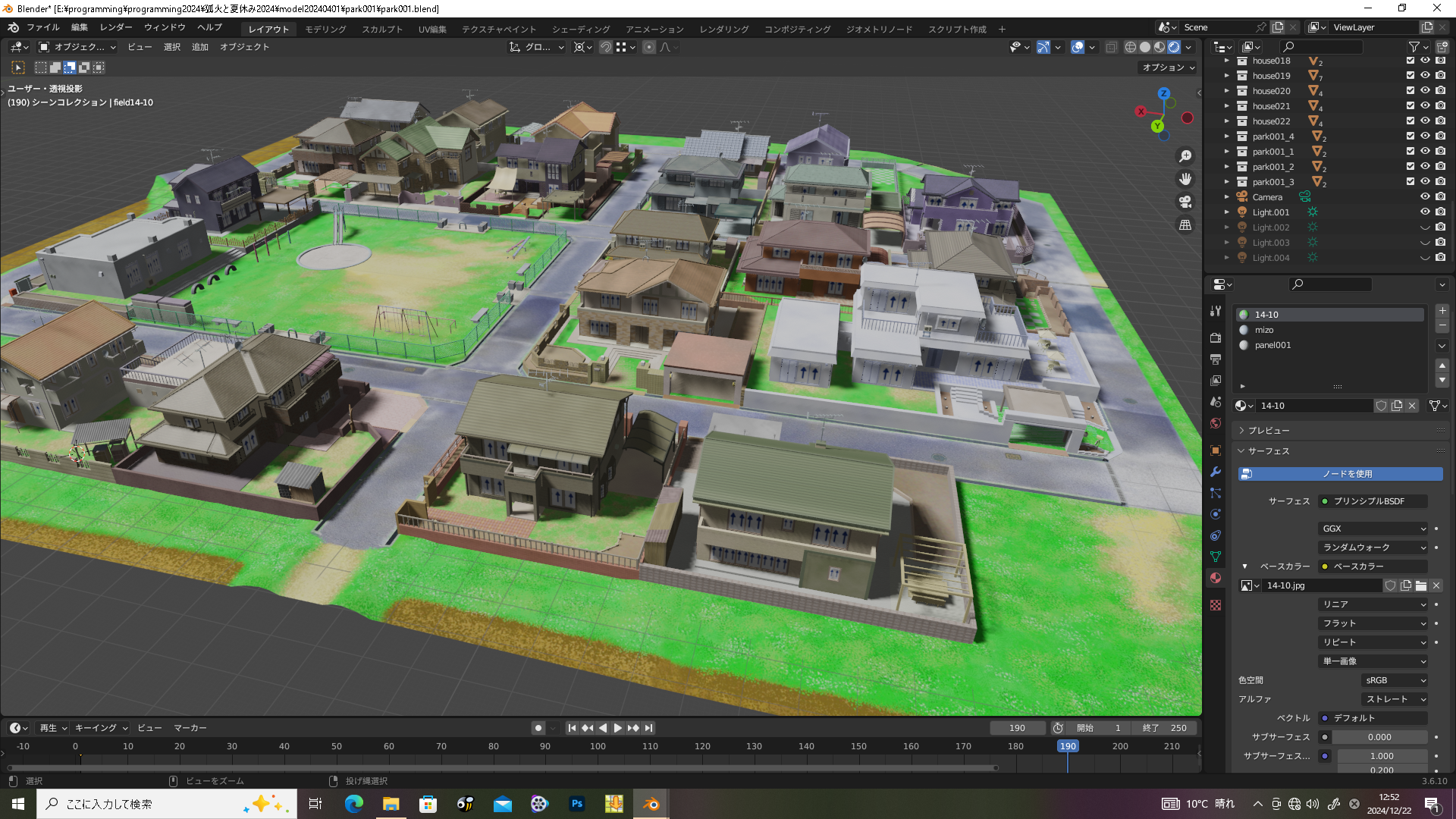Open the Render properties tab icon
Image resolution: width=1456 pixels, height=819 pixels.
(1216, 337)
